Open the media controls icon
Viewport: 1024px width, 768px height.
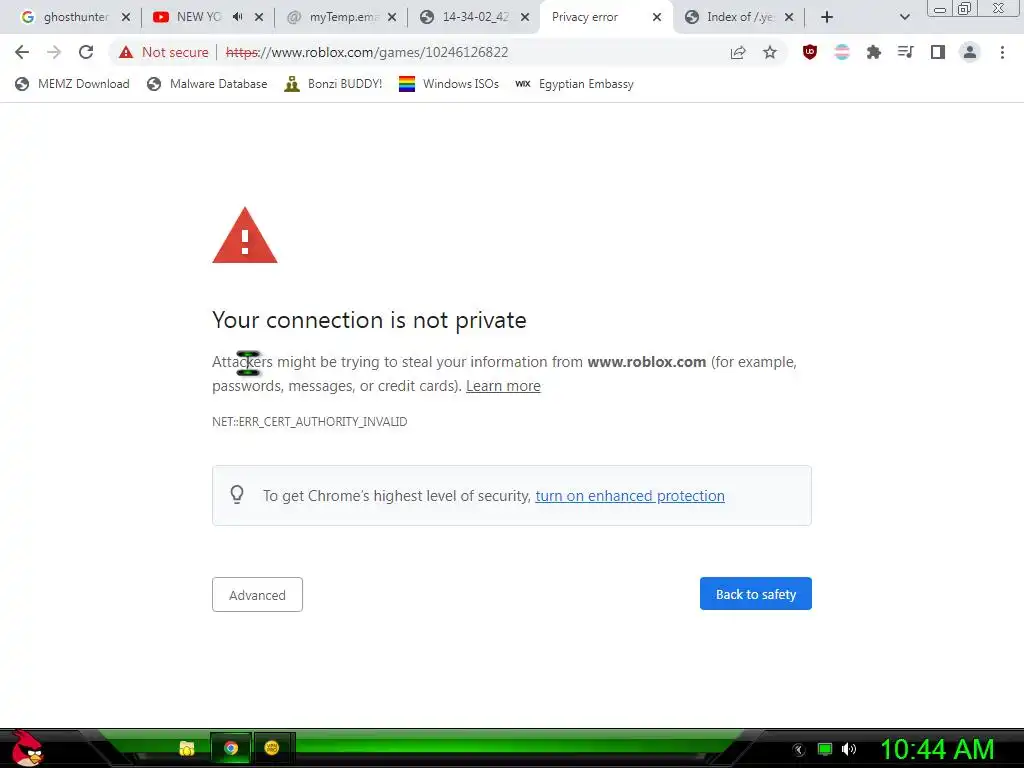(x=906, y=52)
